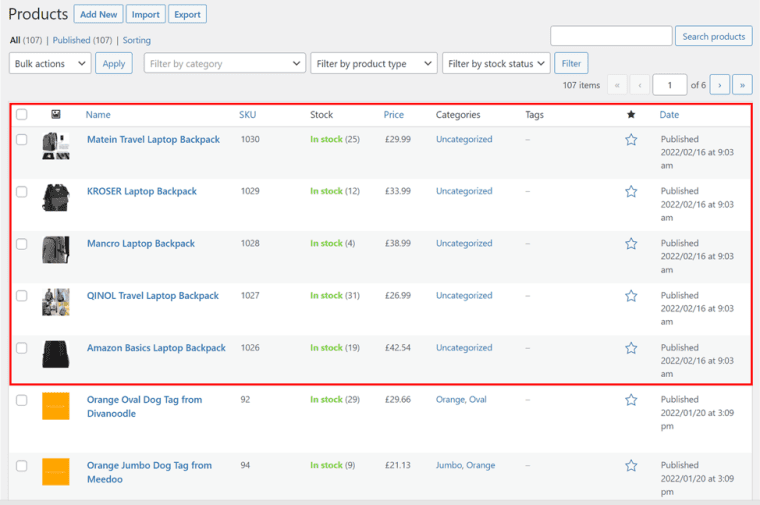Screen dimensions: 760x505
Task: Mark Mancro Laptop Backpack as featured
Action: click(x=631, y=243)
